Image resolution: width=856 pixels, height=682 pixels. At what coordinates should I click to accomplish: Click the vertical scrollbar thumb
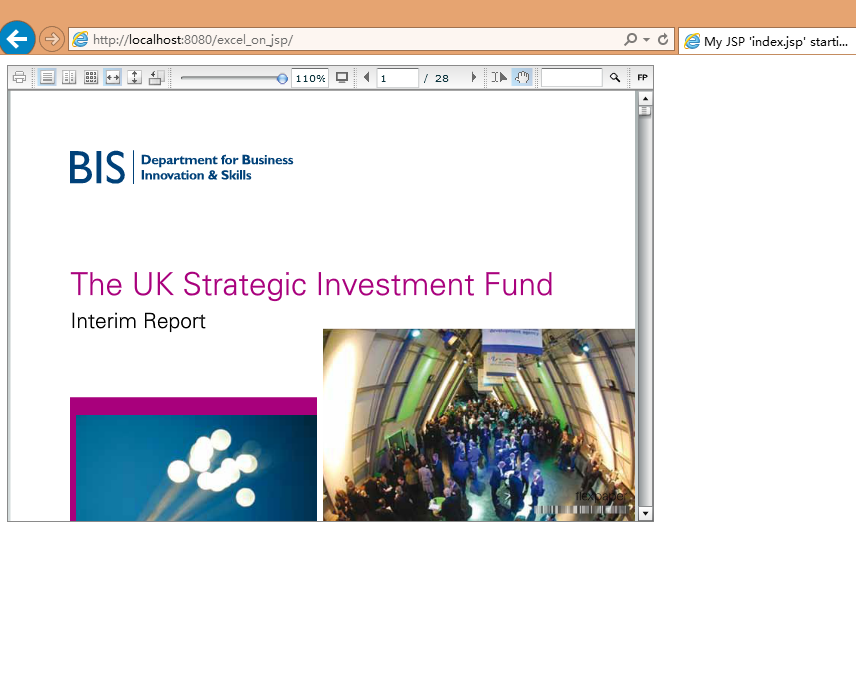coord(645,111)
